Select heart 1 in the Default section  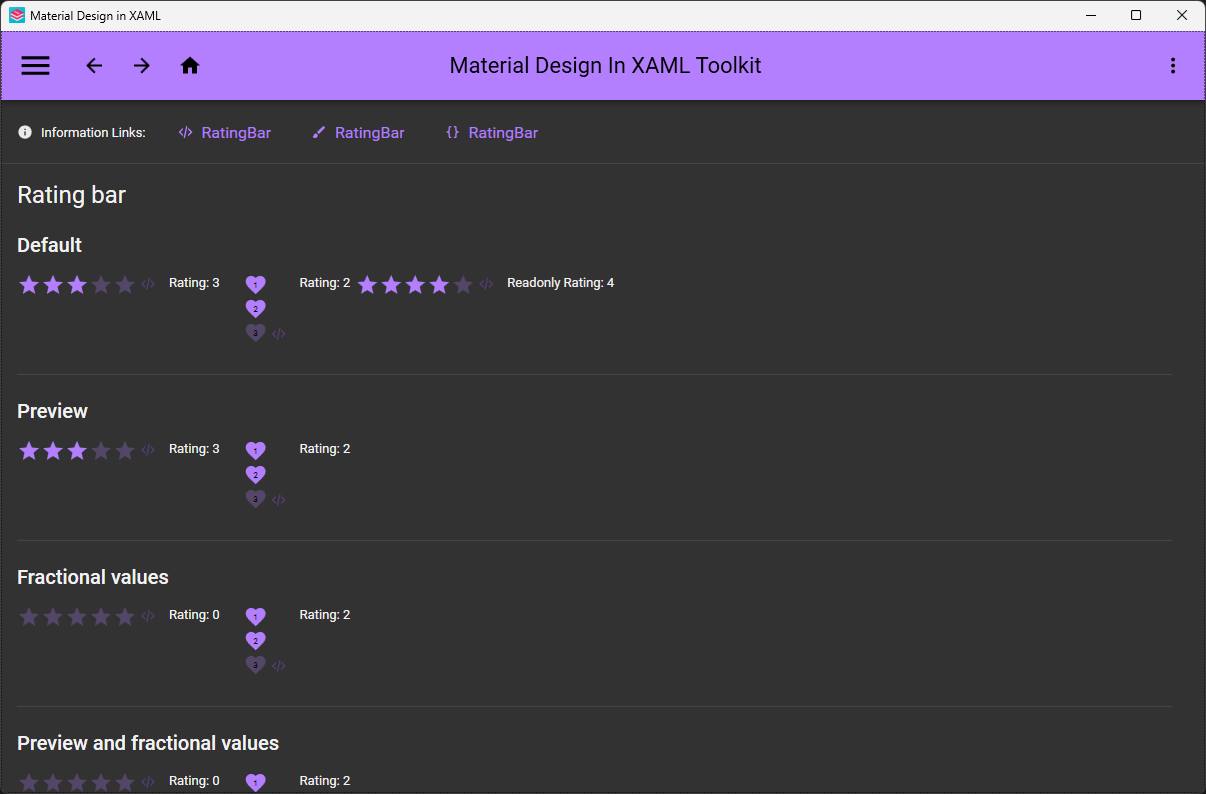click(256, 285)
